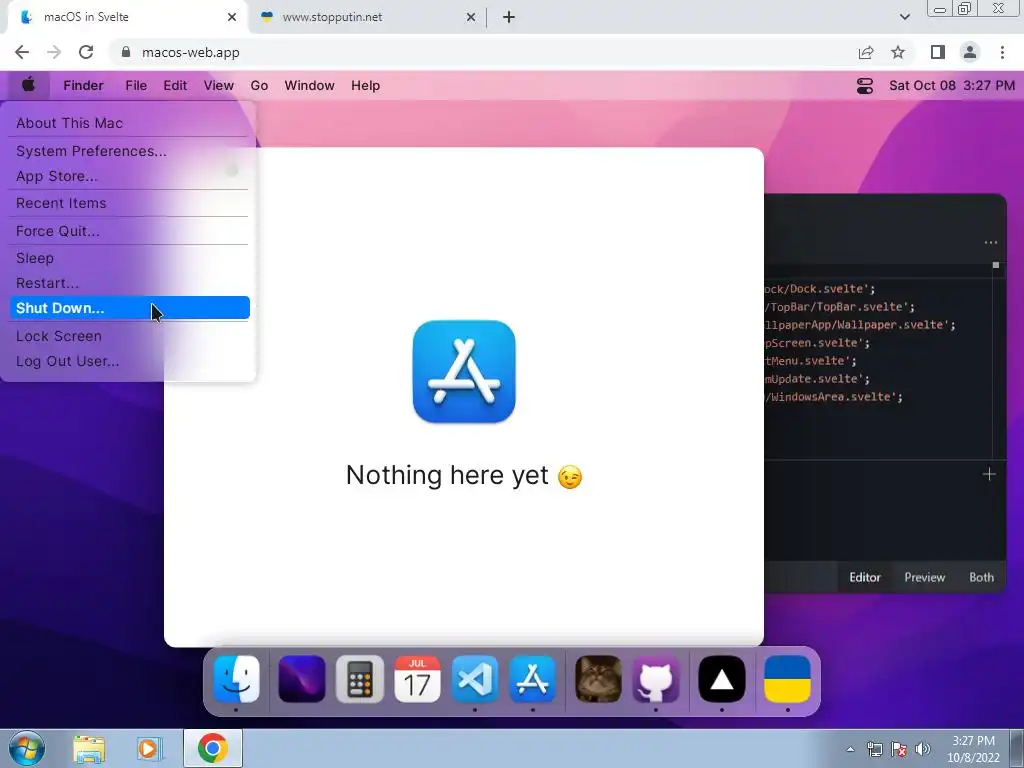This screenshot has width=1024, height=768.
Task: Click the menu bar date and time
Action: coord(952,86)
